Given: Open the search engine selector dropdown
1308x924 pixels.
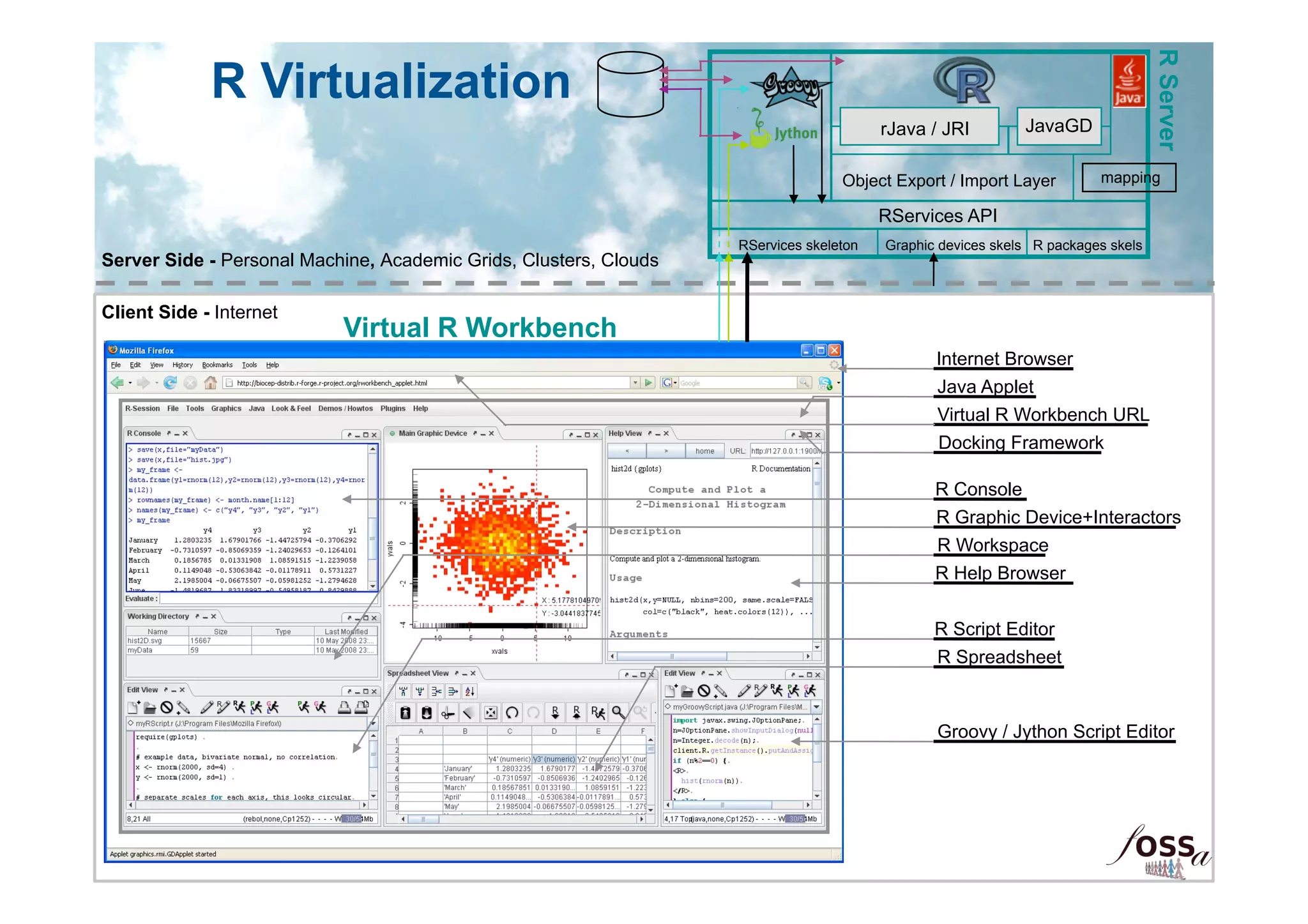Looking at the screenshot, I should point(669,383).
